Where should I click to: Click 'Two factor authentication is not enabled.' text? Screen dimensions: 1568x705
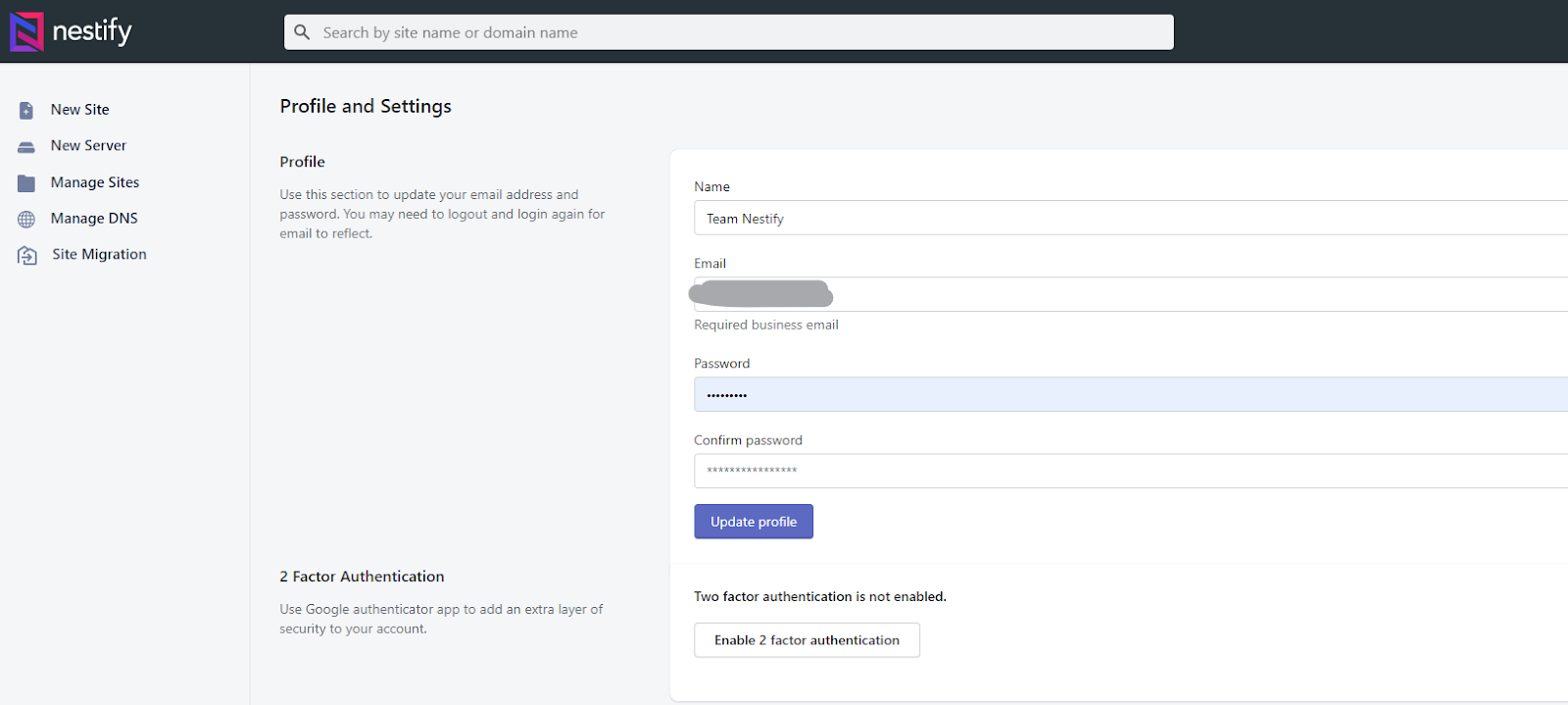click(x=820, y=596)
